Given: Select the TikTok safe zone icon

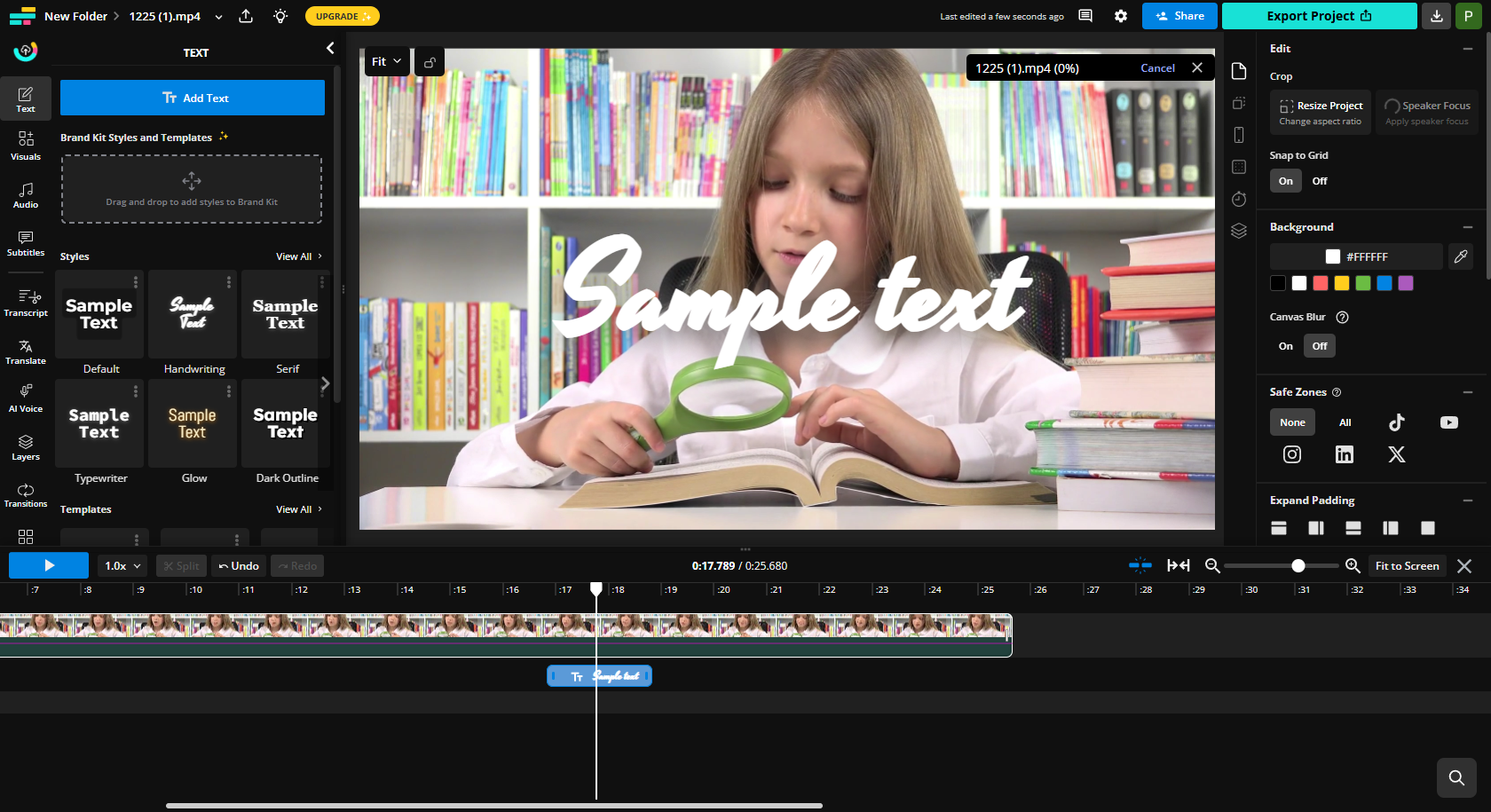Looking at the screenshot, I should pos(1397,422).
